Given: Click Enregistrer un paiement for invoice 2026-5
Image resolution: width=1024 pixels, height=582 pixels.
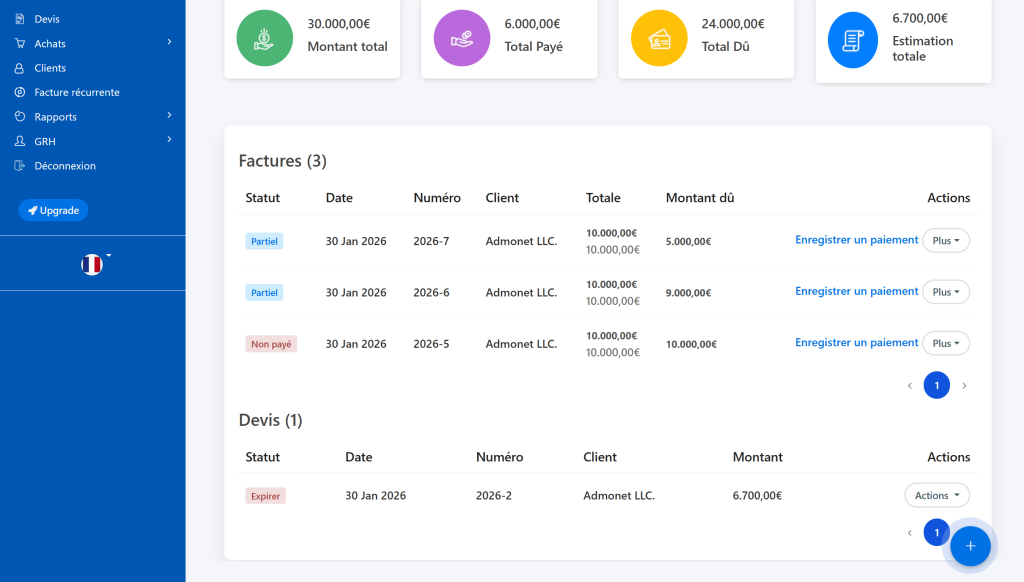Looking at the screenshot, I should point(856,343).
